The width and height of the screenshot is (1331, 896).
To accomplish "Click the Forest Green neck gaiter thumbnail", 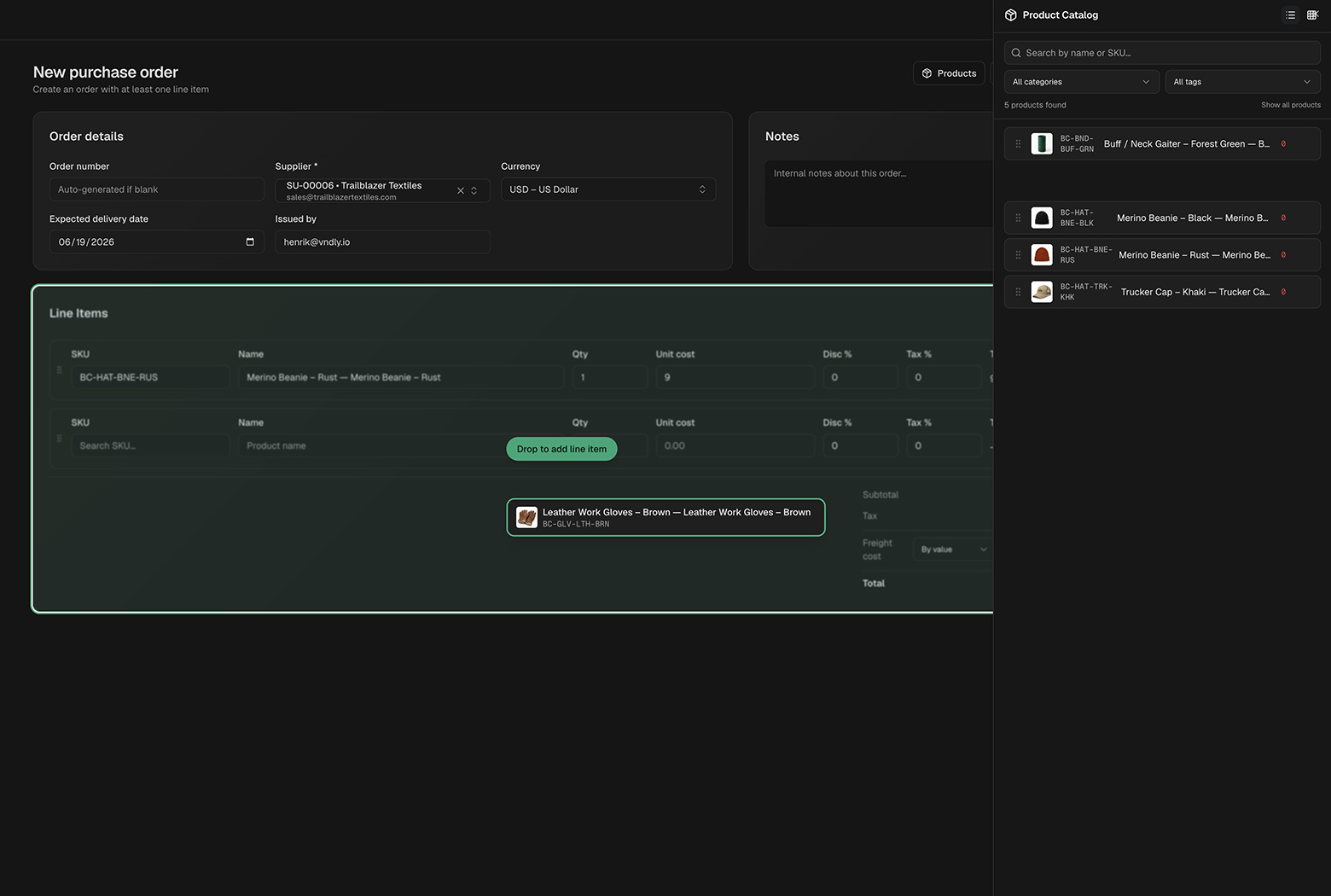I will click(x=1042, y=144).
